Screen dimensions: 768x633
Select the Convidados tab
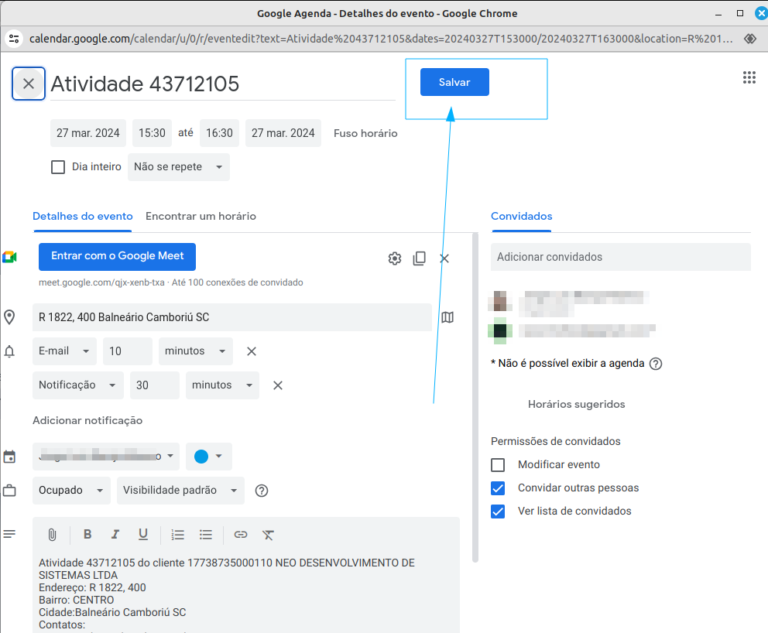pos(521,216)
